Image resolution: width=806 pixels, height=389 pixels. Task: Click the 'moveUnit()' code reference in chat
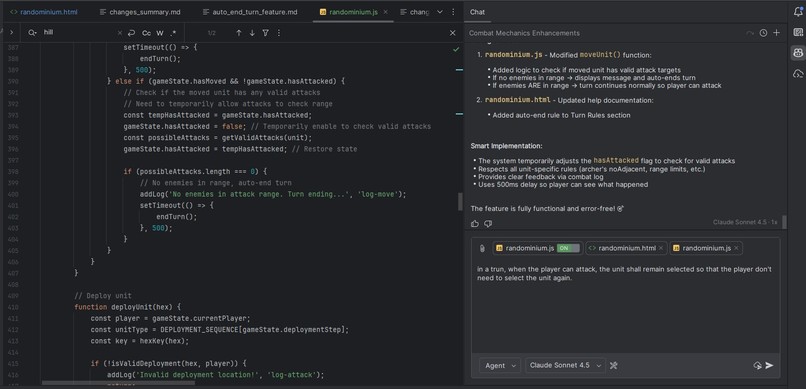tap(600, 55)
